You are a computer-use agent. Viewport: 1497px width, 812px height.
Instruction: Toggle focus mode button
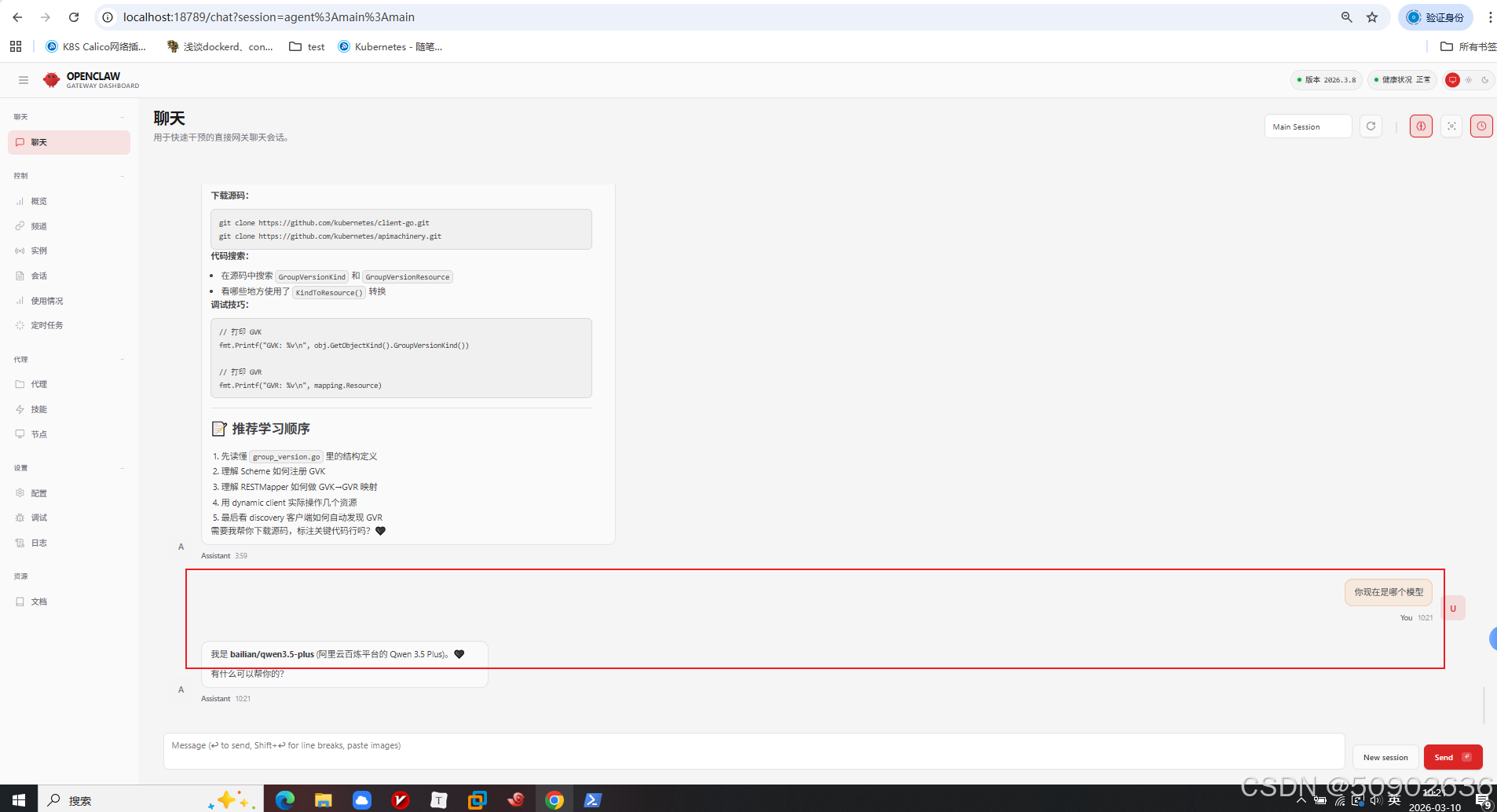click(1451, 126)
